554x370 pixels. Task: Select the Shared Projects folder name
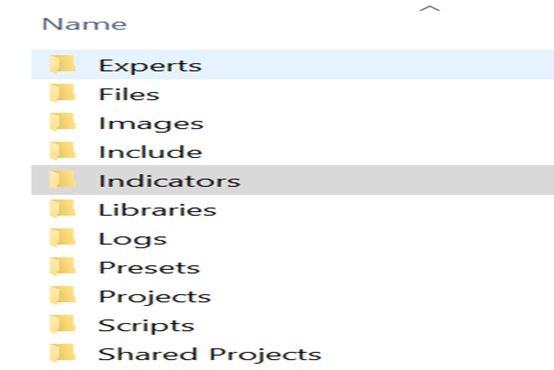210,355
